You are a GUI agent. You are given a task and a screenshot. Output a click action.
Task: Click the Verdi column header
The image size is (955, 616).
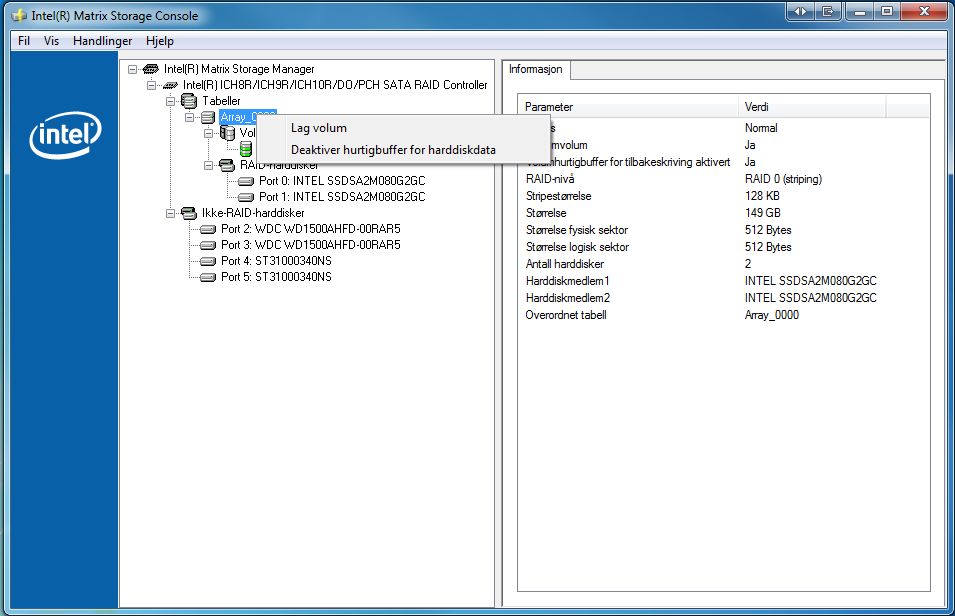click(812, 107)
